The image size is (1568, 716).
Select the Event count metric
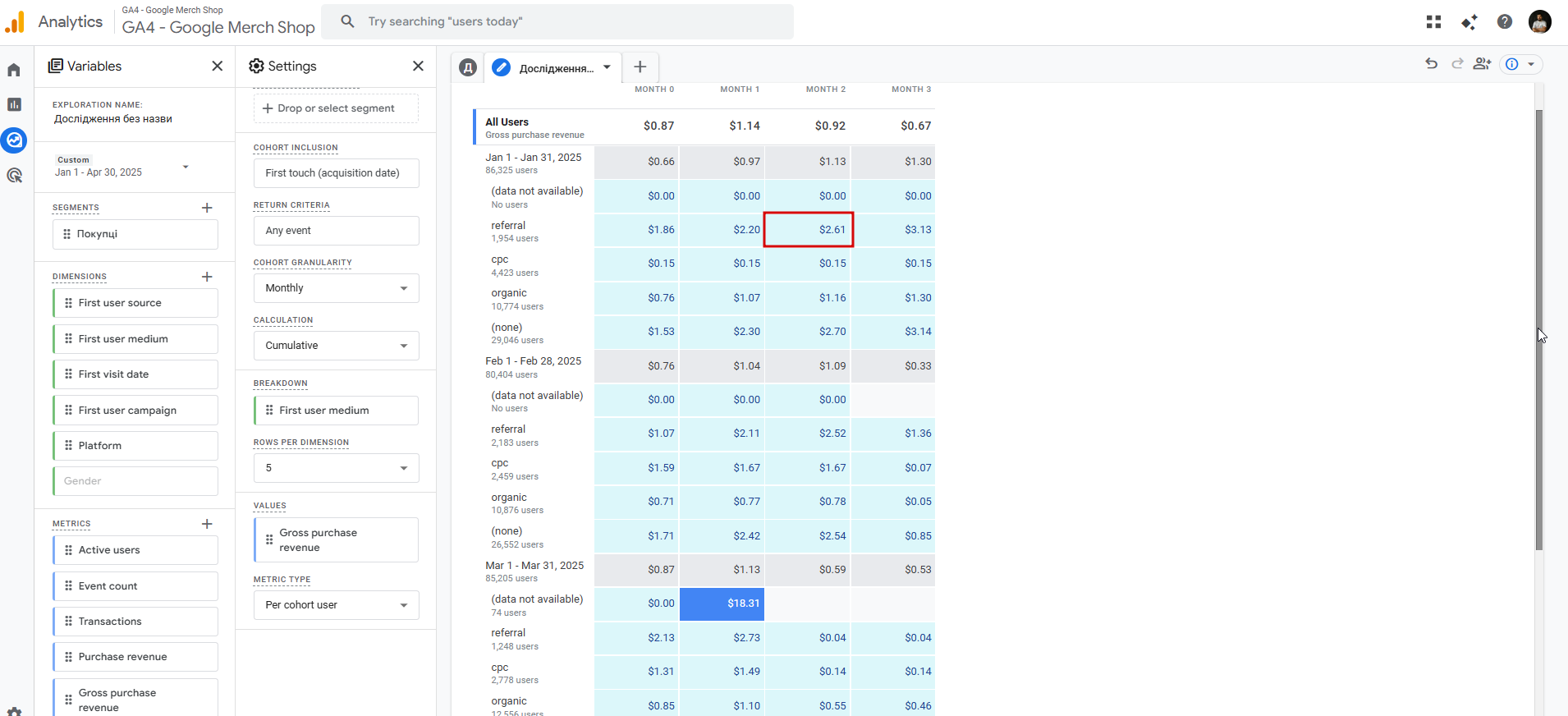click(135, 586)
